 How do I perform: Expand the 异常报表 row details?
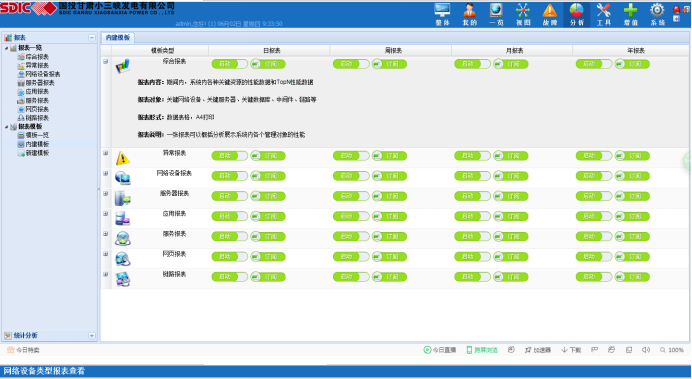[105, 153]
